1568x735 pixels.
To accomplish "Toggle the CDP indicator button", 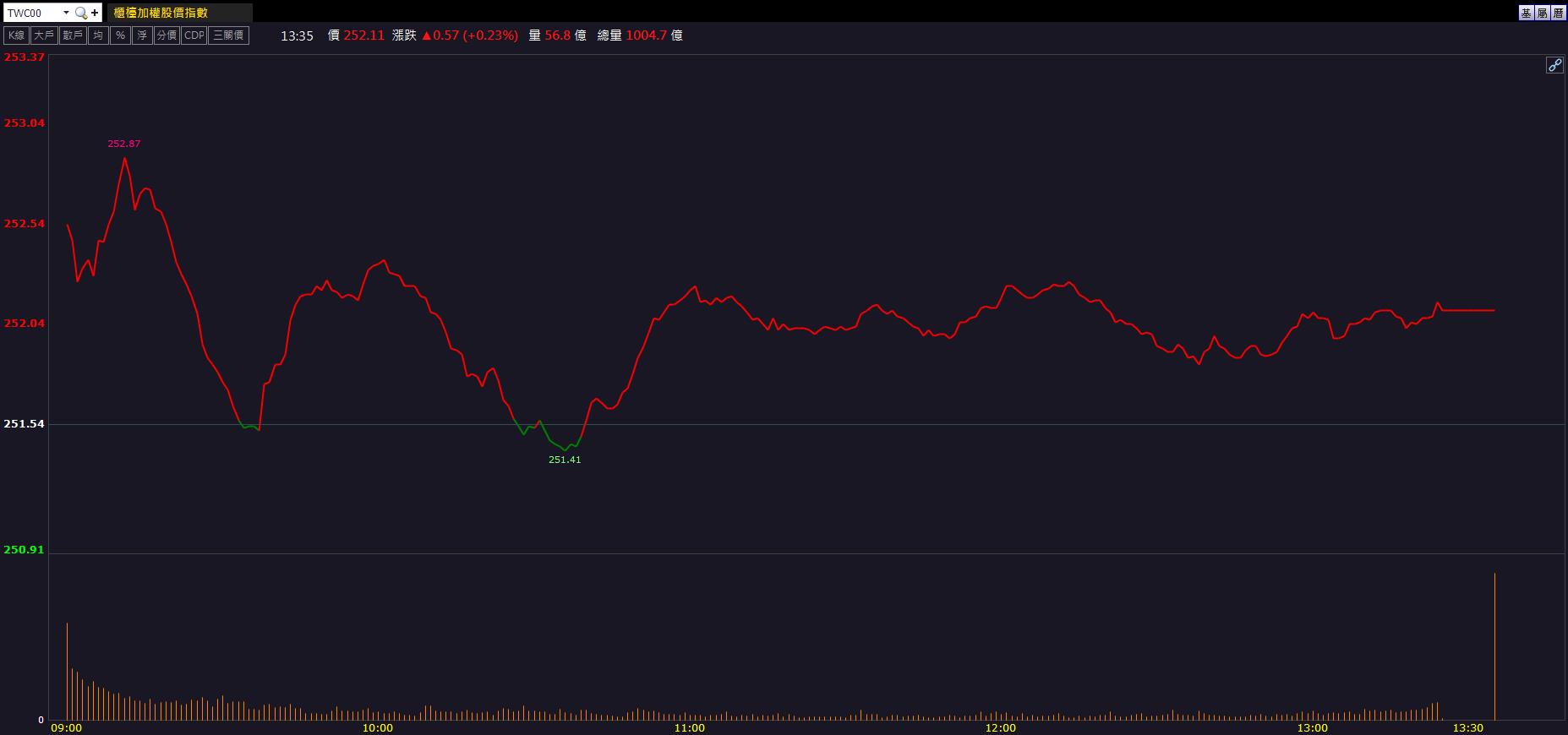I will [194, 35].
